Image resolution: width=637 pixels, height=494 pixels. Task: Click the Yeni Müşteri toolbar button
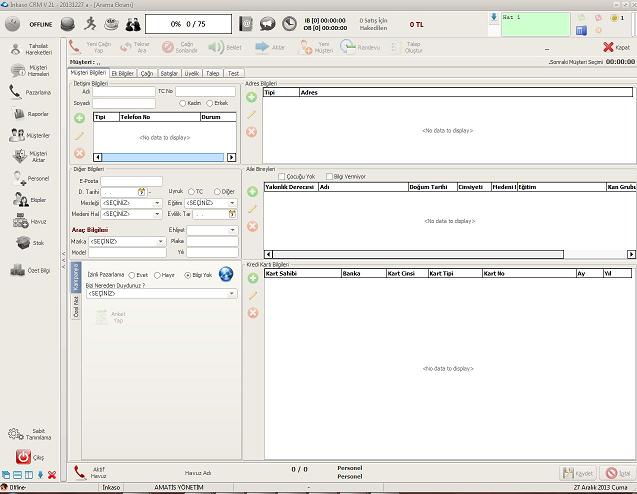tap(316, 47)
